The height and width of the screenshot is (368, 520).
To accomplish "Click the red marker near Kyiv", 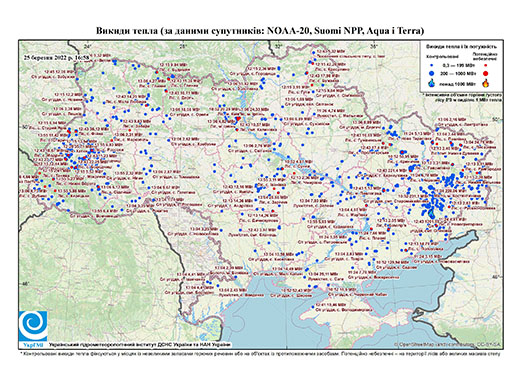I will tap(238, 118).
